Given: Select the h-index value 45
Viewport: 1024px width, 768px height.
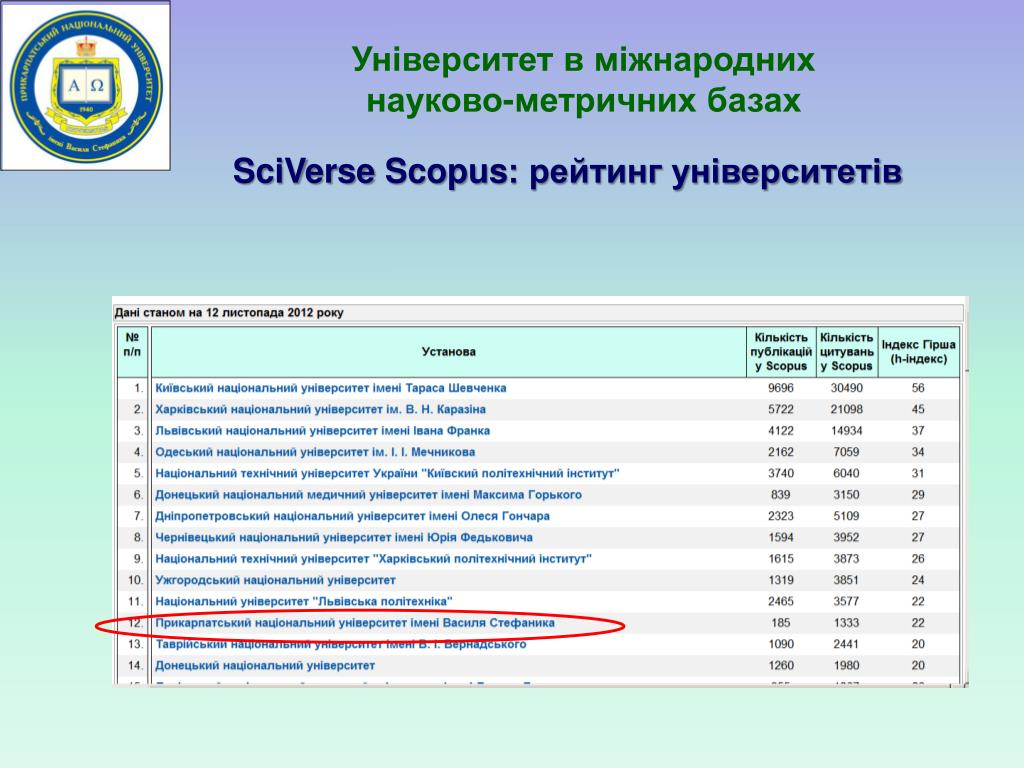Looking at the screenshot, I should point(918,409).
